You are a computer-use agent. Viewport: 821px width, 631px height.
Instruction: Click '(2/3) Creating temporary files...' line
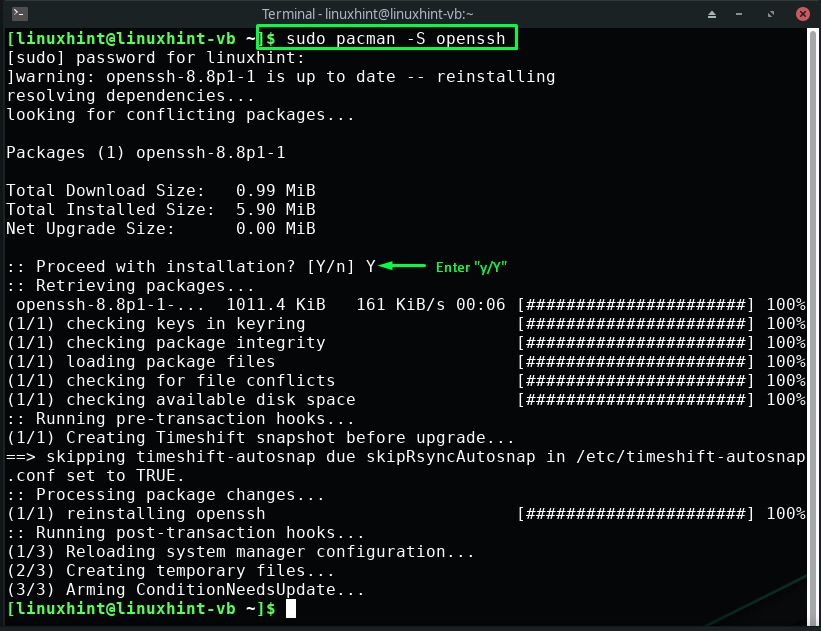point(171,571)
